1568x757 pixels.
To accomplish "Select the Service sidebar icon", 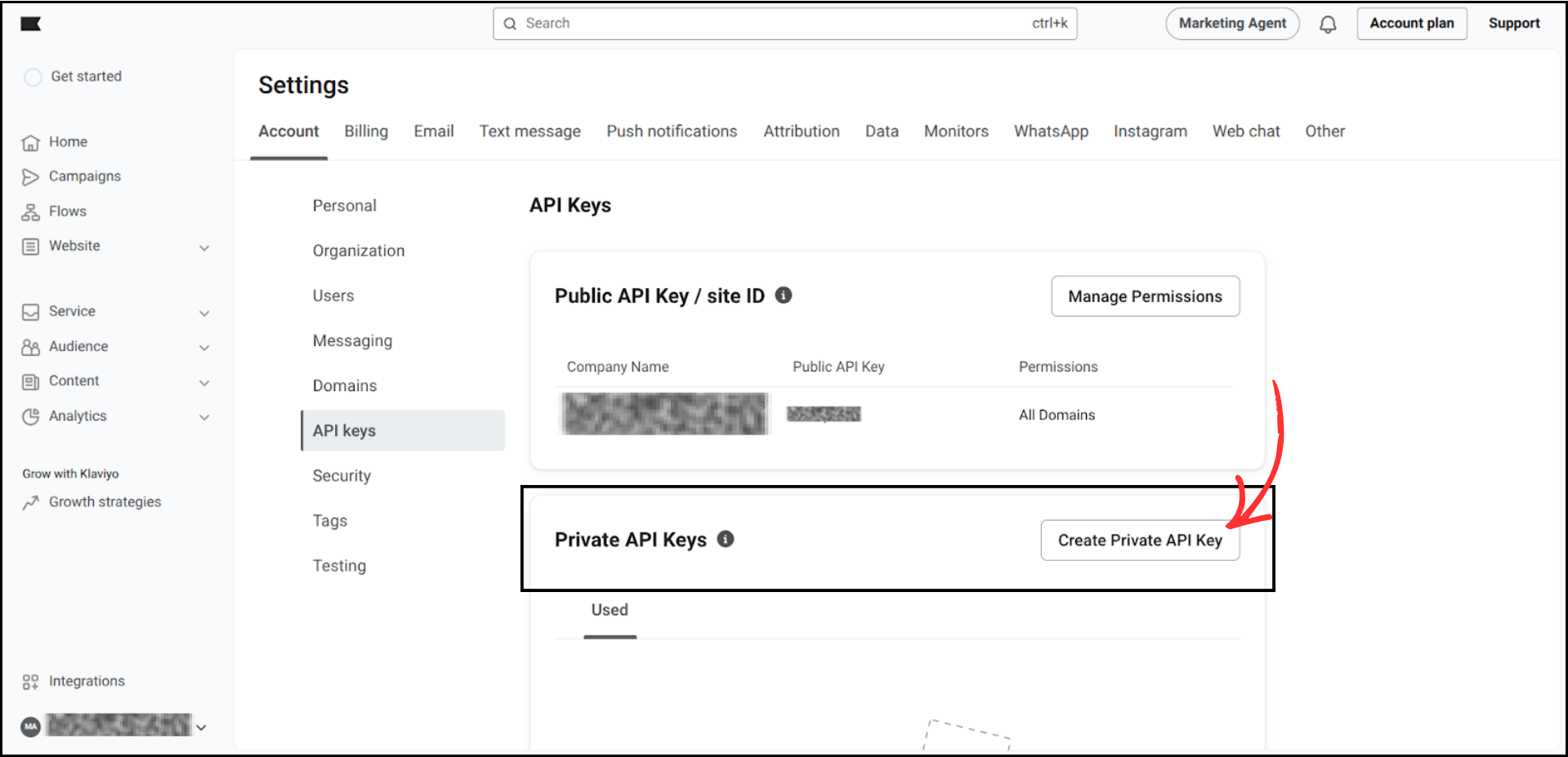I will [30, 311].
